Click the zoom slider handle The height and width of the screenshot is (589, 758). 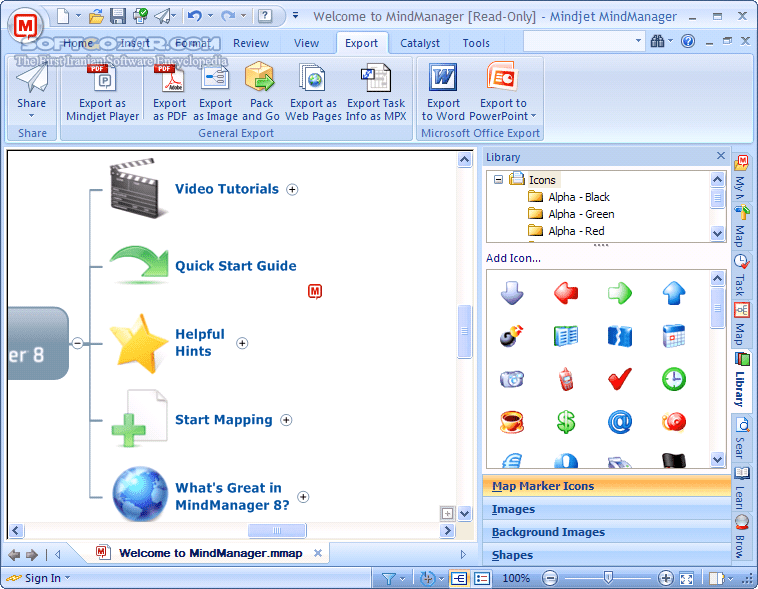pyautogui.click(x=608, y=577)
